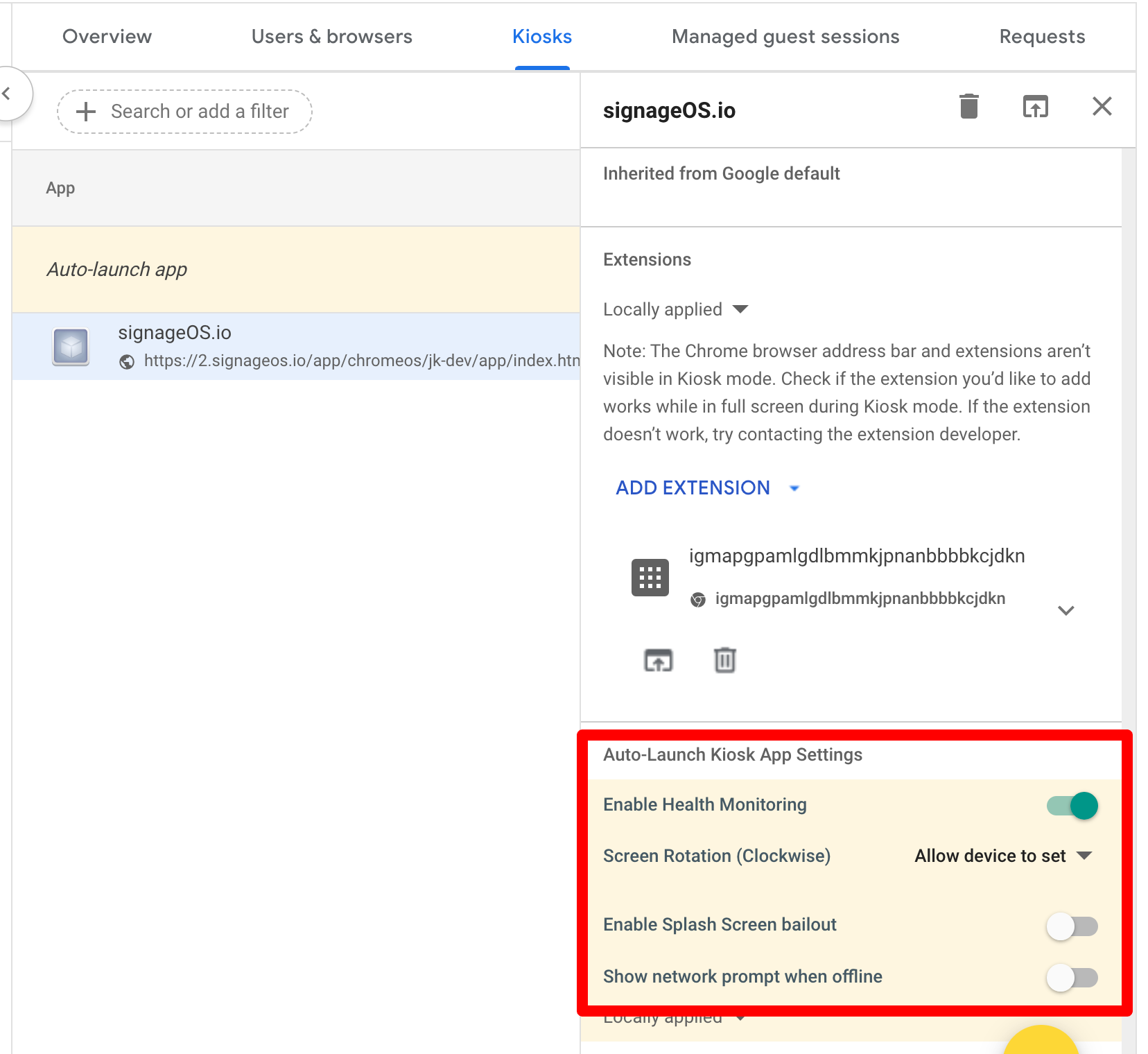Close the signageOS.io details panel

1102,107
